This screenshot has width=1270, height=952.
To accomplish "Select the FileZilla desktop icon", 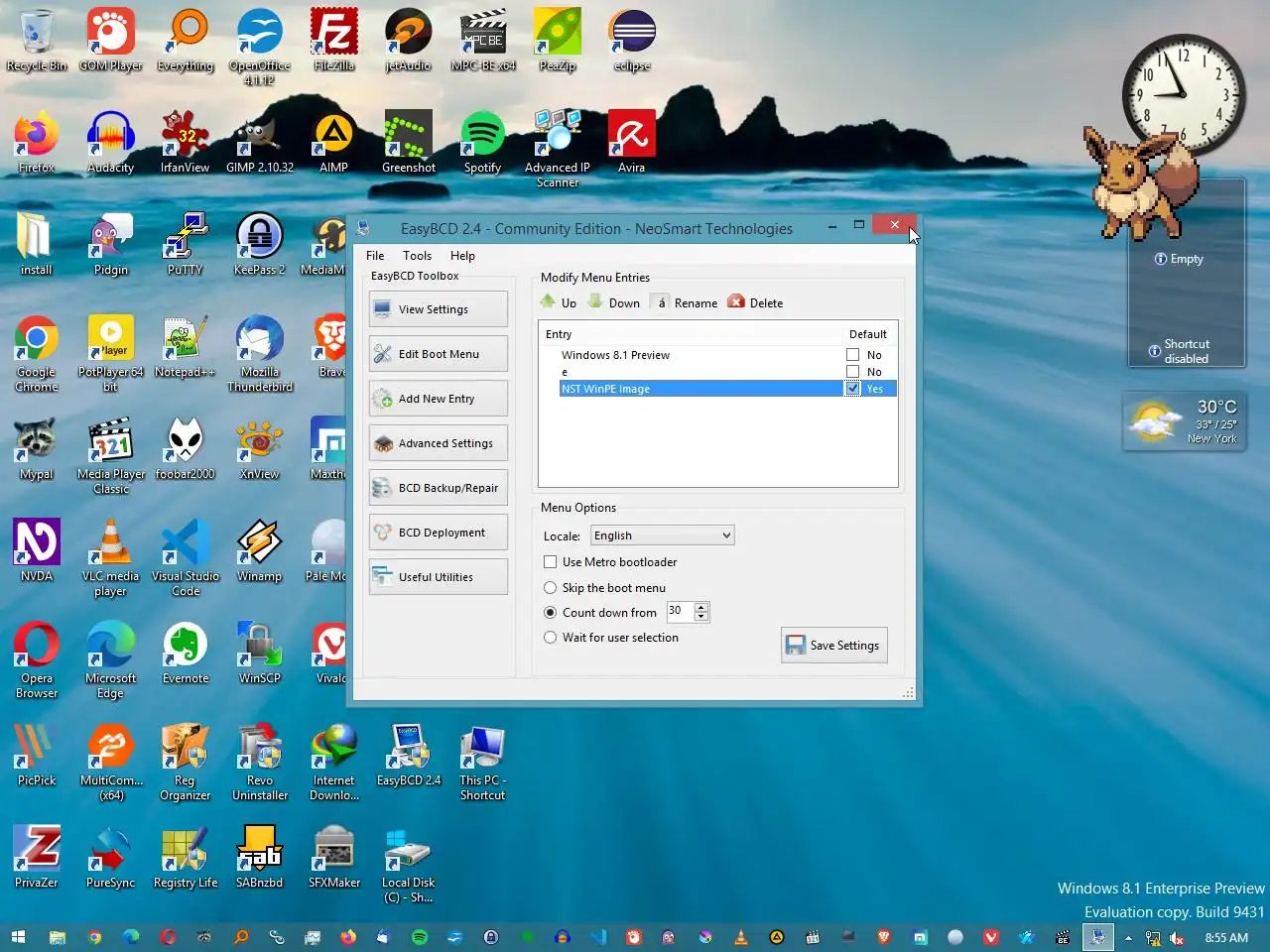I will (334, 41).
